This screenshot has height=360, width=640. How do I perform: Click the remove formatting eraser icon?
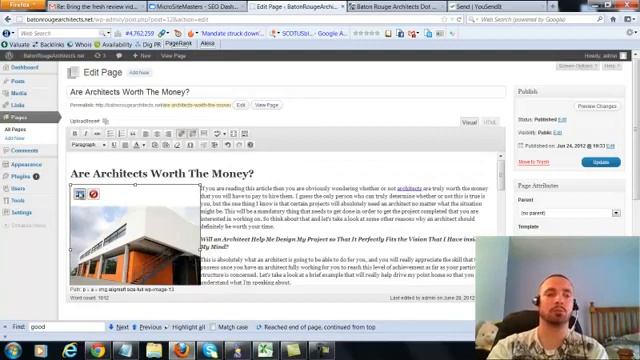pyautogui.click(x=178, y=145)
